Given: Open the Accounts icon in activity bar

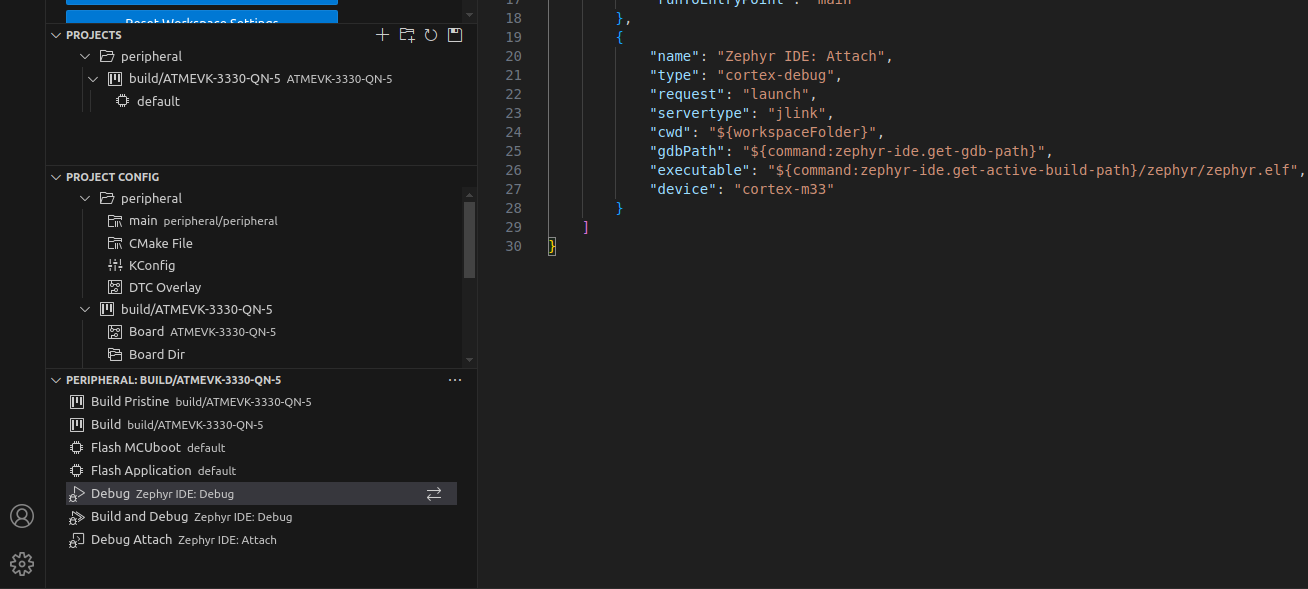Looking at the screenshot, I should 22,516.
